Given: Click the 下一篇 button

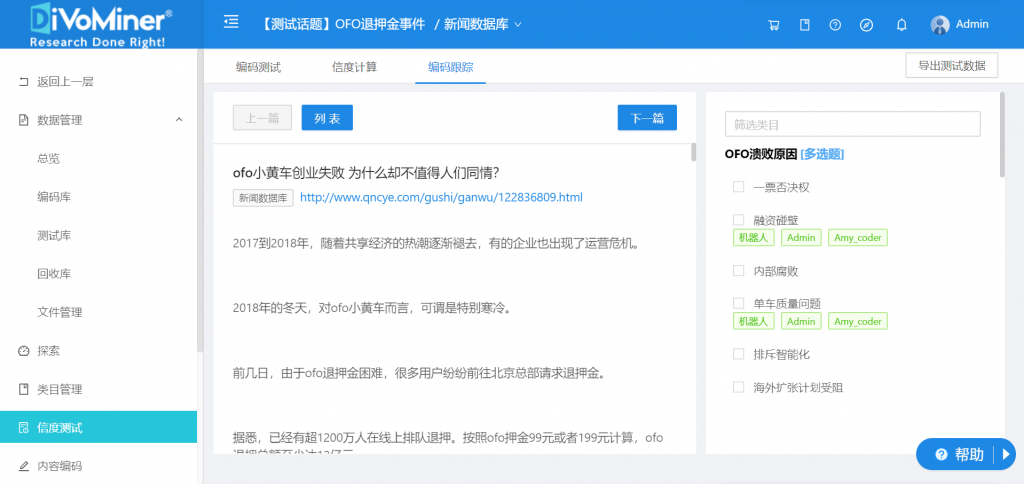Looking at the screenshot, I should coord(647,118).
